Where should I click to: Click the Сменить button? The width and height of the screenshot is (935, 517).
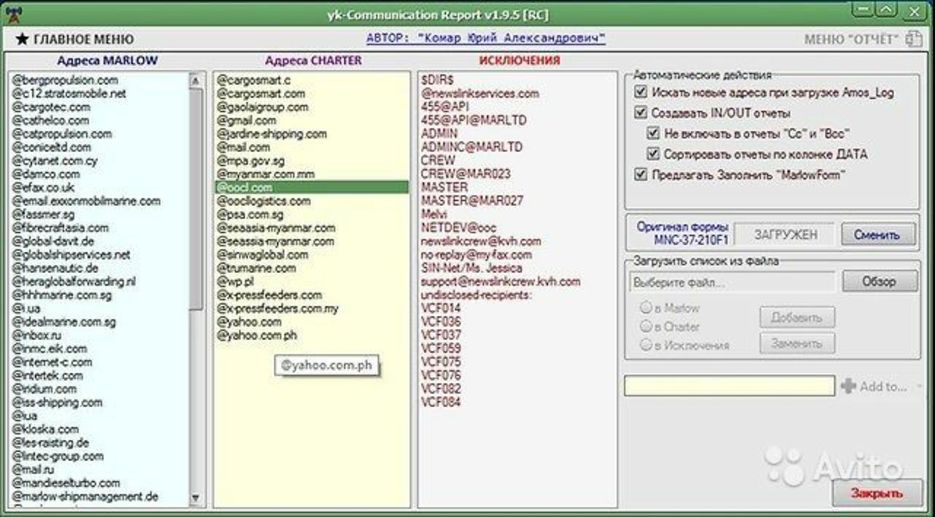click(x=878, y=234)
